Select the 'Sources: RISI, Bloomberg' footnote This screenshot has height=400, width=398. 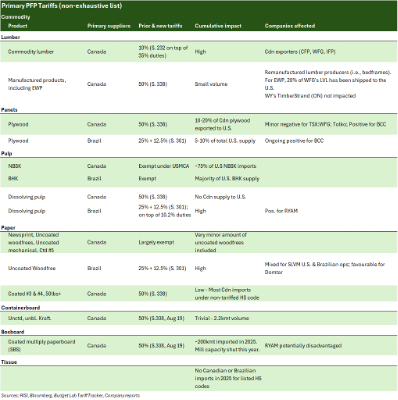[x=70, y=395]
